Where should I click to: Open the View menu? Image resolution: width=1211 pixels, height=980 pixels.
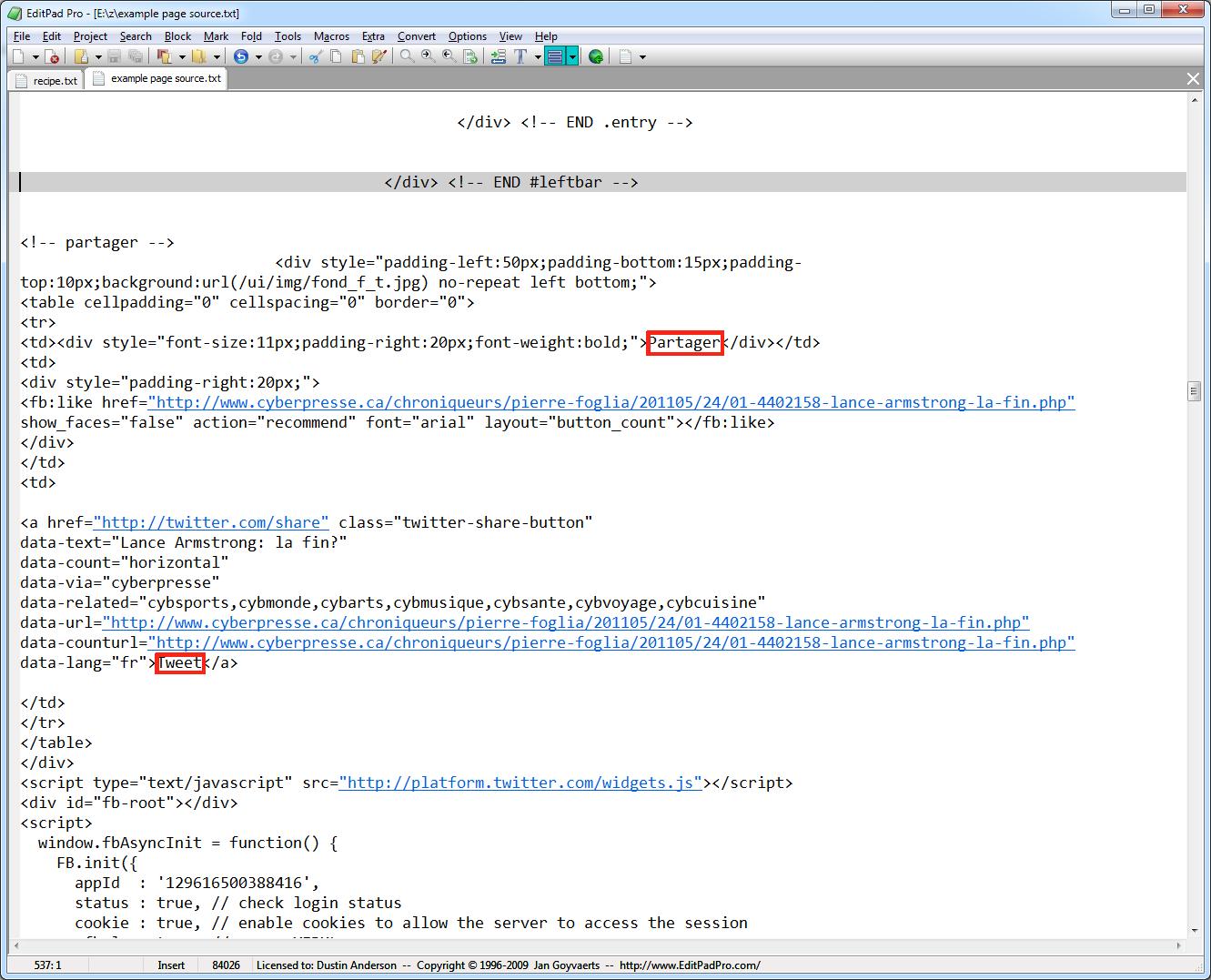[510, 36]
